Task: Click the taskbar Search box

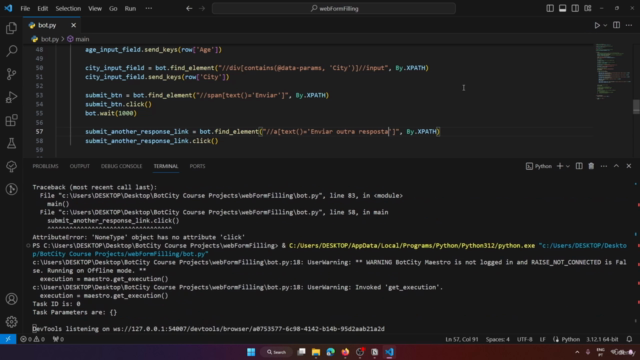Action: 277,352
